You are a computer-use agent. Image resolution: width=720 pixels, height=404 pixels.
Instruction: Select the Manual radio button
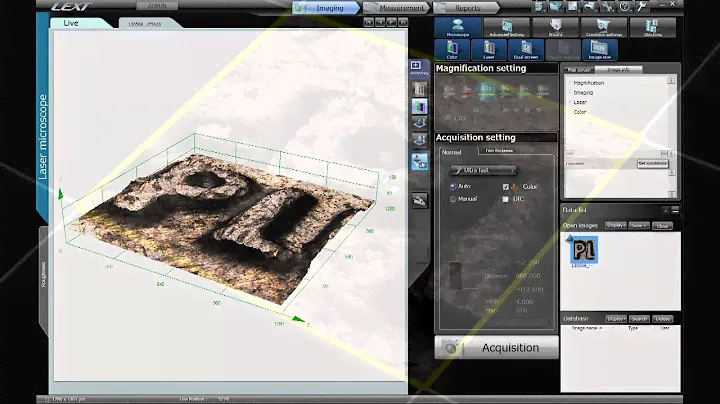[x=453, y=199]
